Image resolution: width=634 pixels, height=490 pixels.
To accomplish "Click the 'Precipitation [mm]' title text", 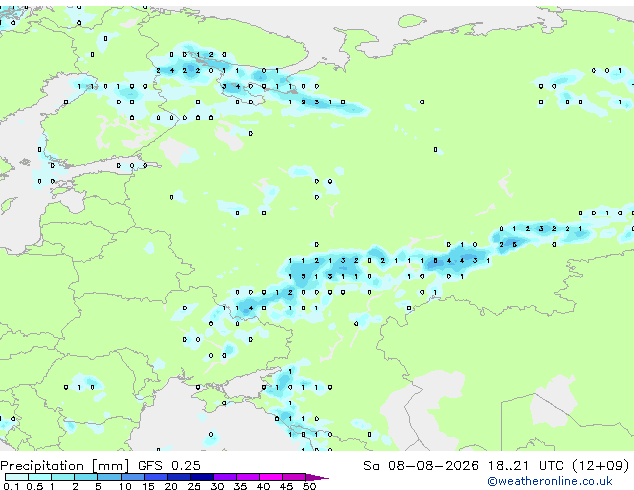I will point(65,466).
